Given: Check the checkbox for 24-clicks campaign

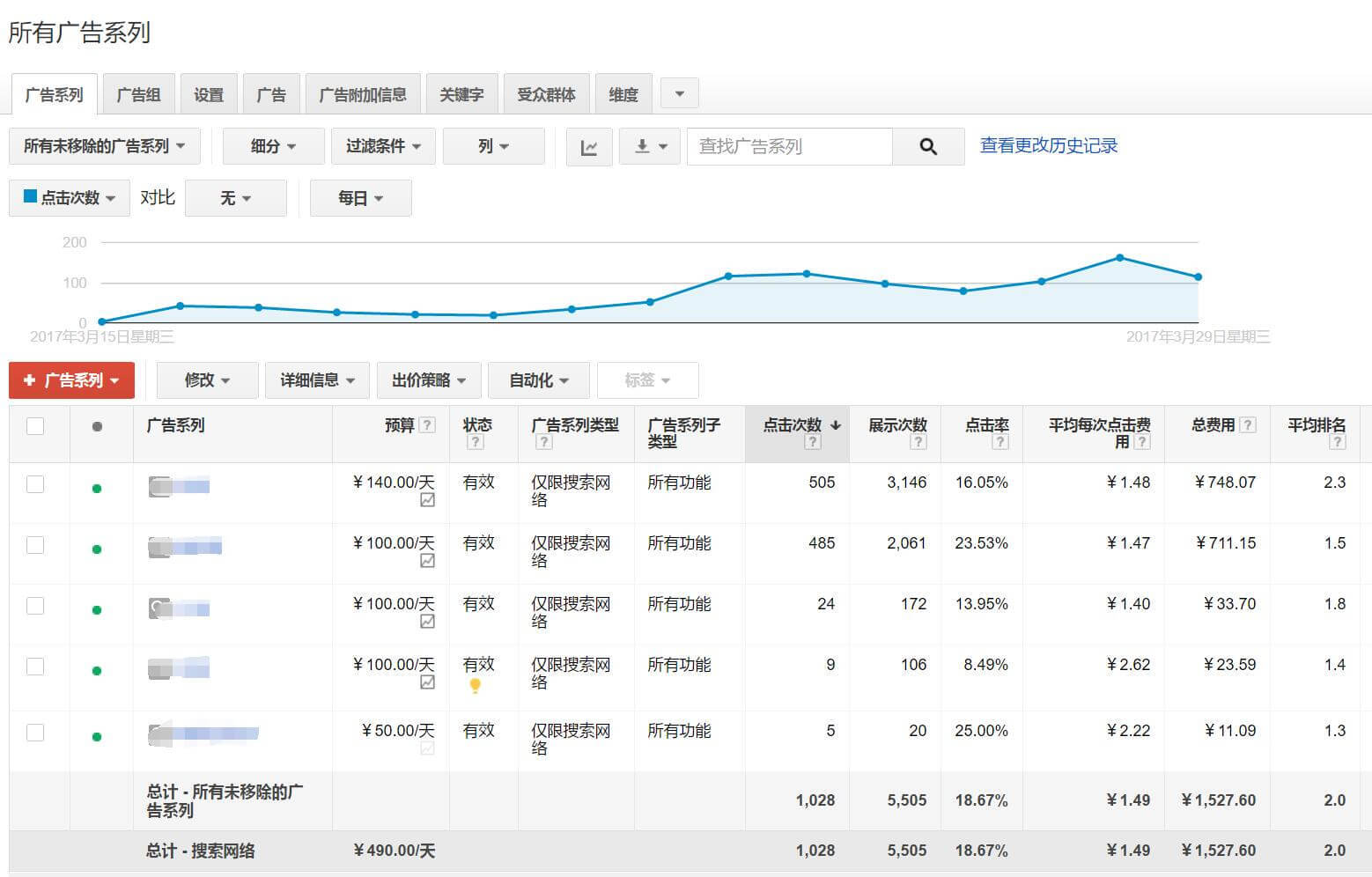Looking at the screenshot, I should click(x=35, y=606).
